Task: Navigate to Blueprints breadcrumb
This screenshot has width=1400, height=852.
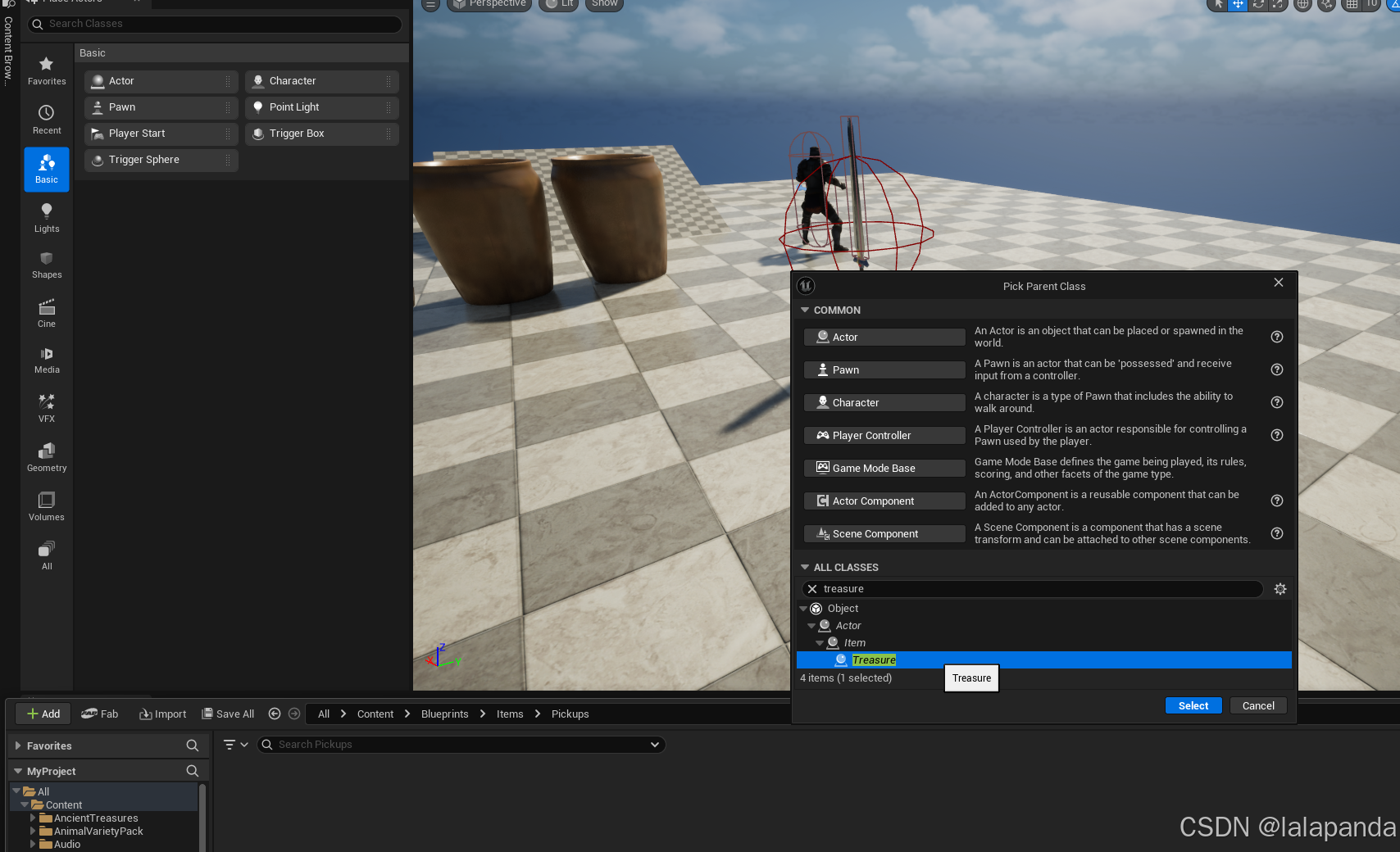Action: pos(445,714)
